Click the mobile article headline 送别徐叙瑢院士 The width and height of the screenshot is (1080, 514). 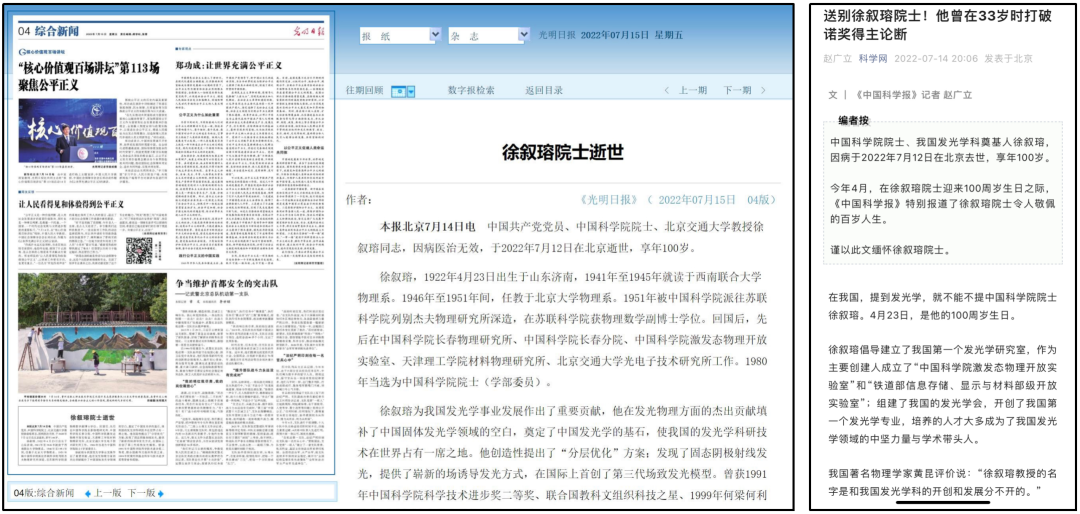tap(937, 26)
